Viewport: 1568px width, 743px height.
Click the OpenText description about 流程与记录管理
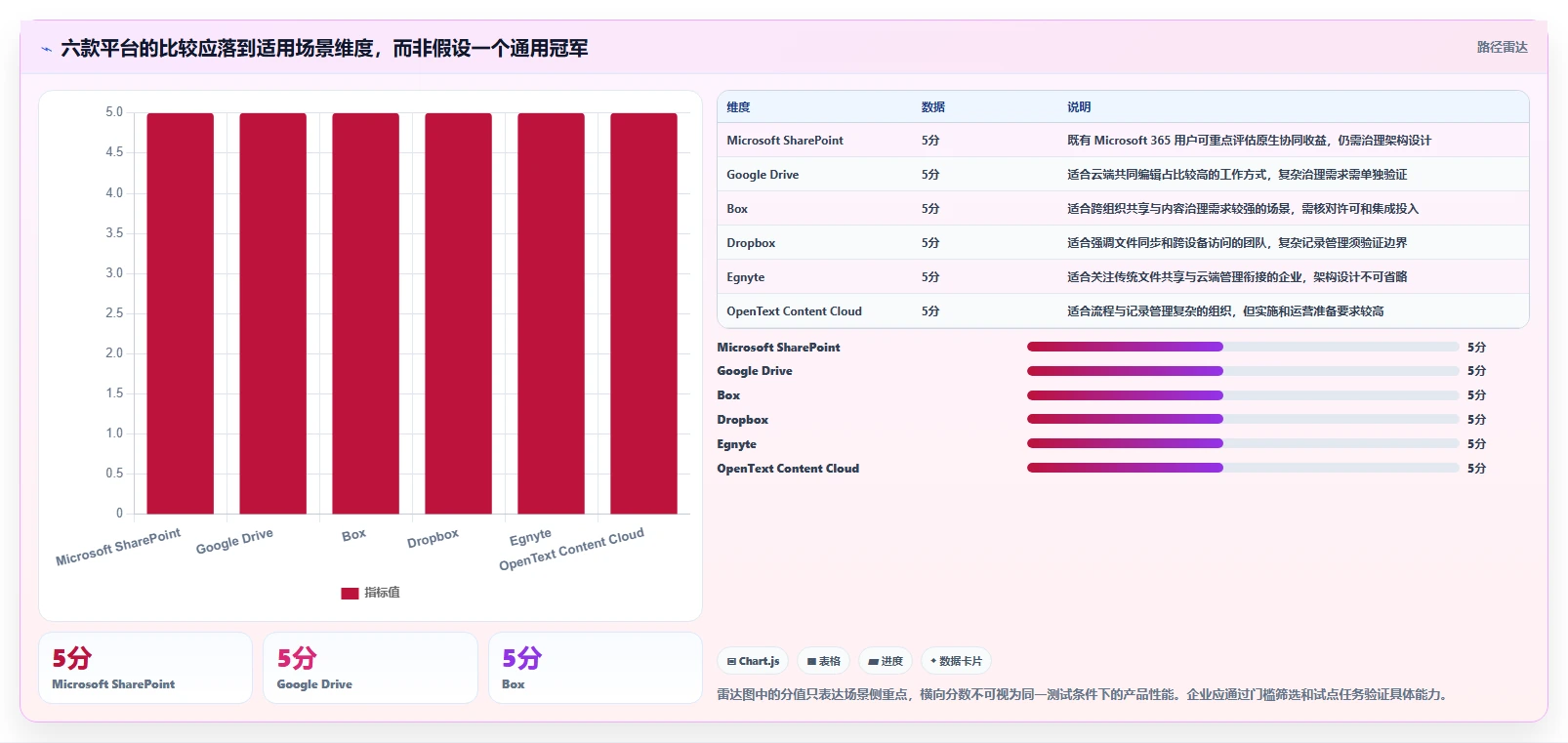click(1225, 311)
